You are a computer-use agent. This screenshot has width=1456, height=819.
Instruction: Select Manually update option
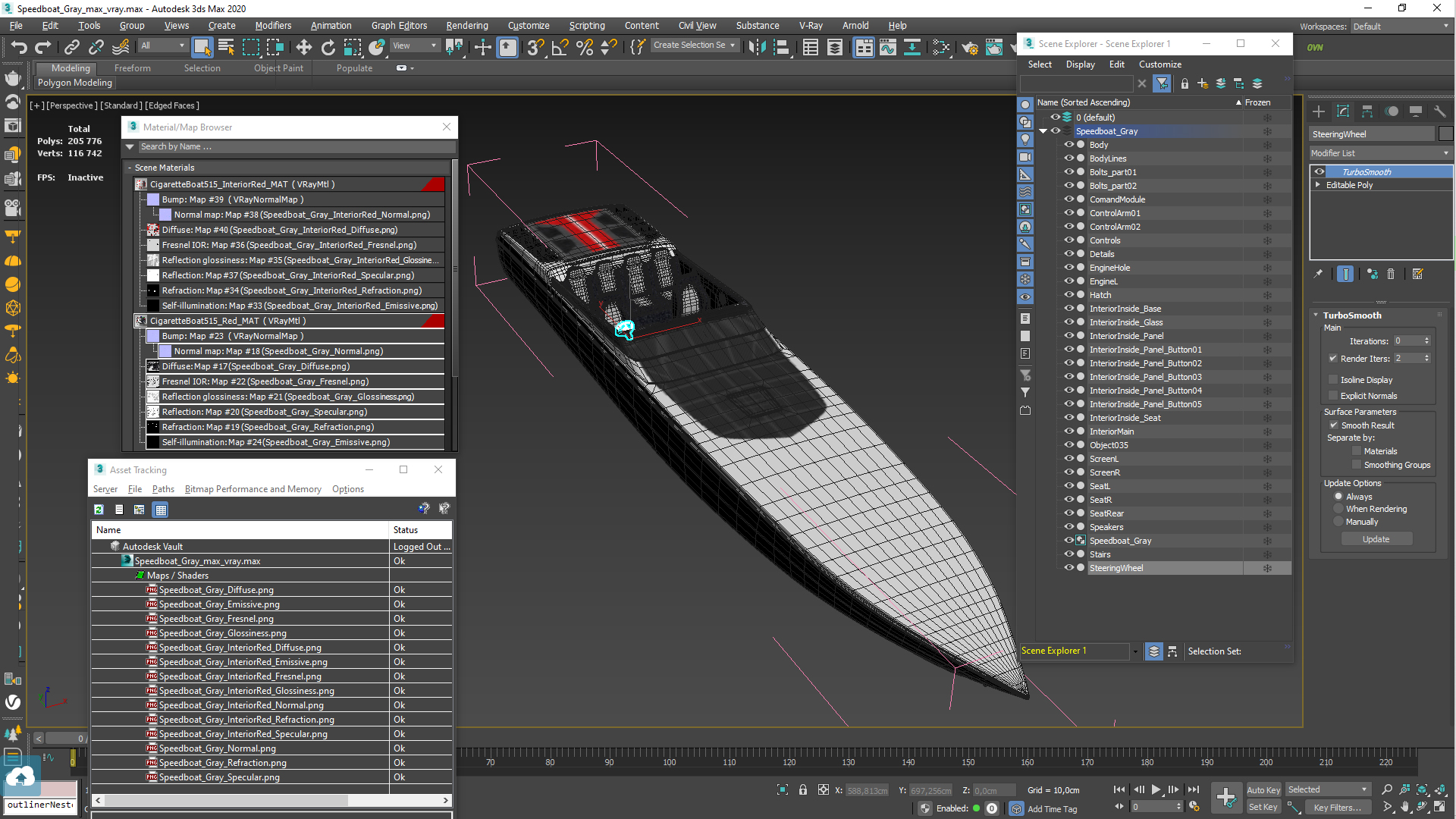pyautogui.click(x=1338, y=522)
